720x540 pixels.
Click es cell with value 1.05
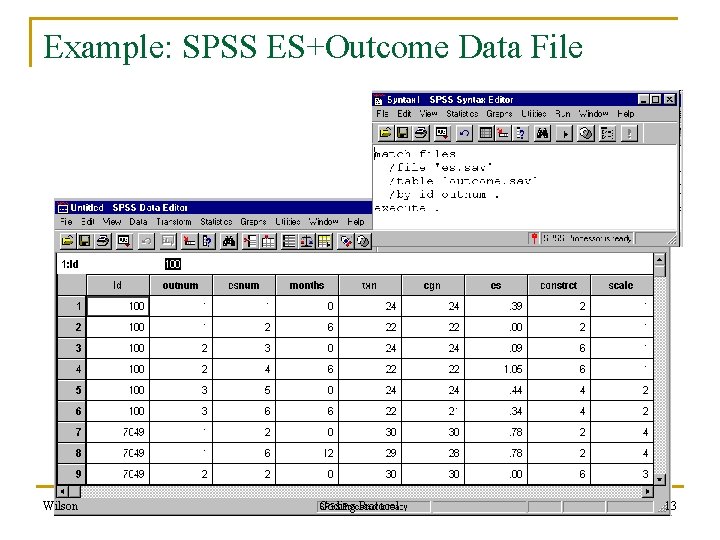[496, 369]
